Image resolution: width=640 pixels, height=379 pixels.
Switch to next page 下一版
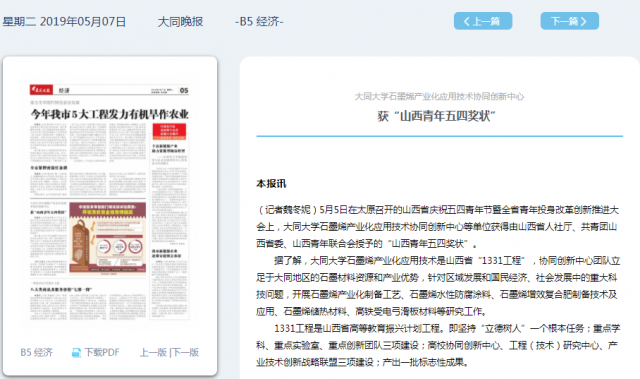coord(185,352)
